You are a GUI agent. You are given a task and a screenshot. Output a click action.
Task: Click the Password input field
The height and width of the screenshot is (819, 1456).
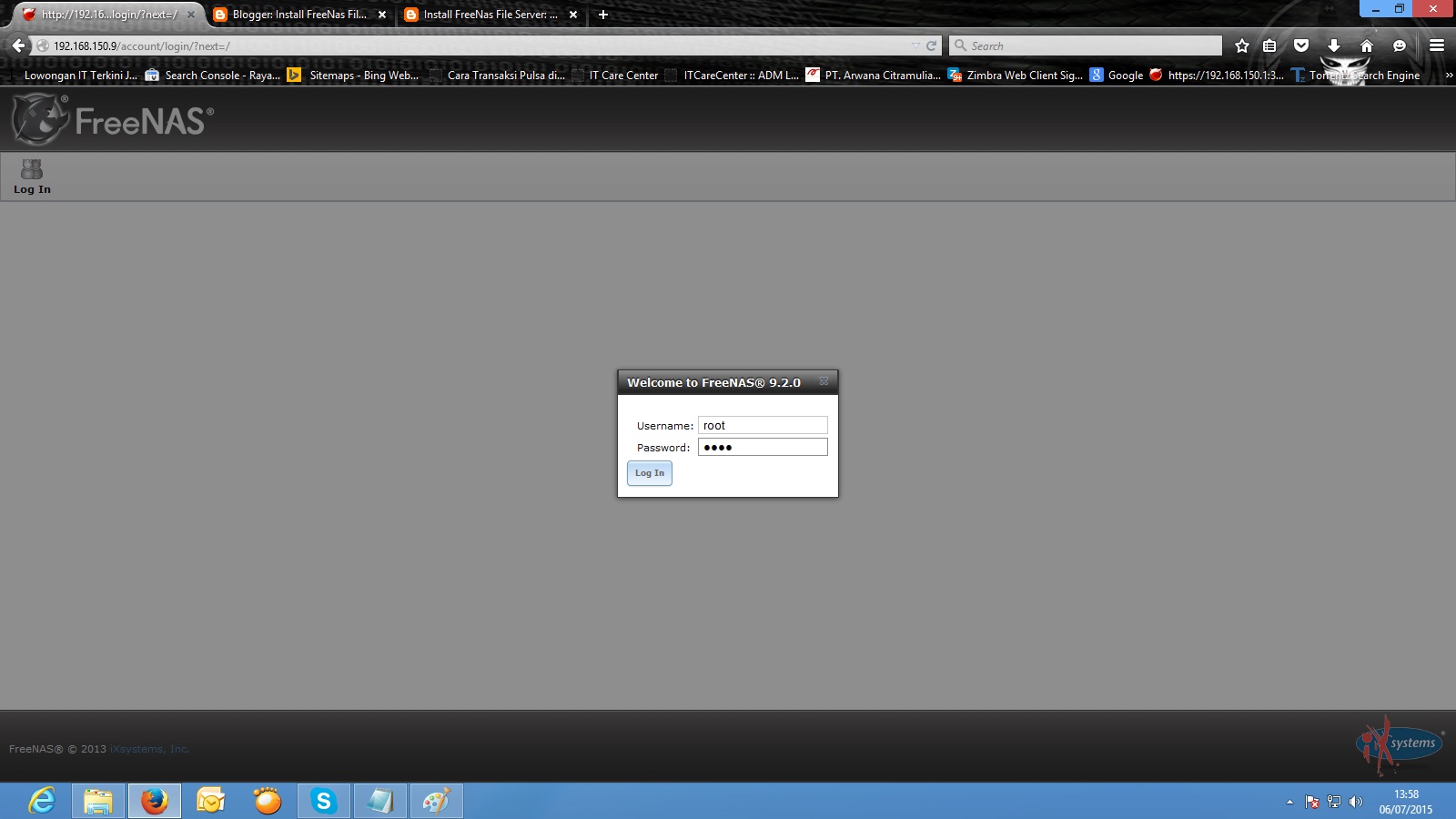763,447
